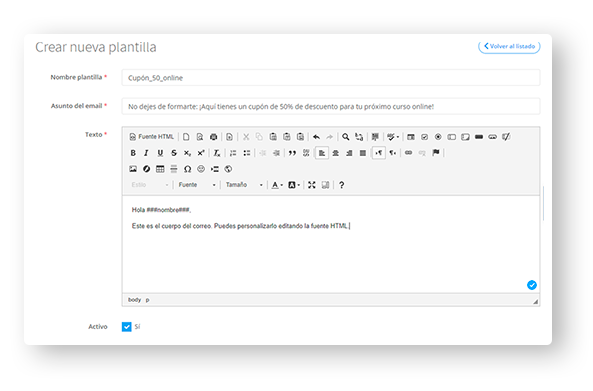Viewport: 593px width, 391px height.
Task: Set text direction left to right
Action: tap(379, 153)
